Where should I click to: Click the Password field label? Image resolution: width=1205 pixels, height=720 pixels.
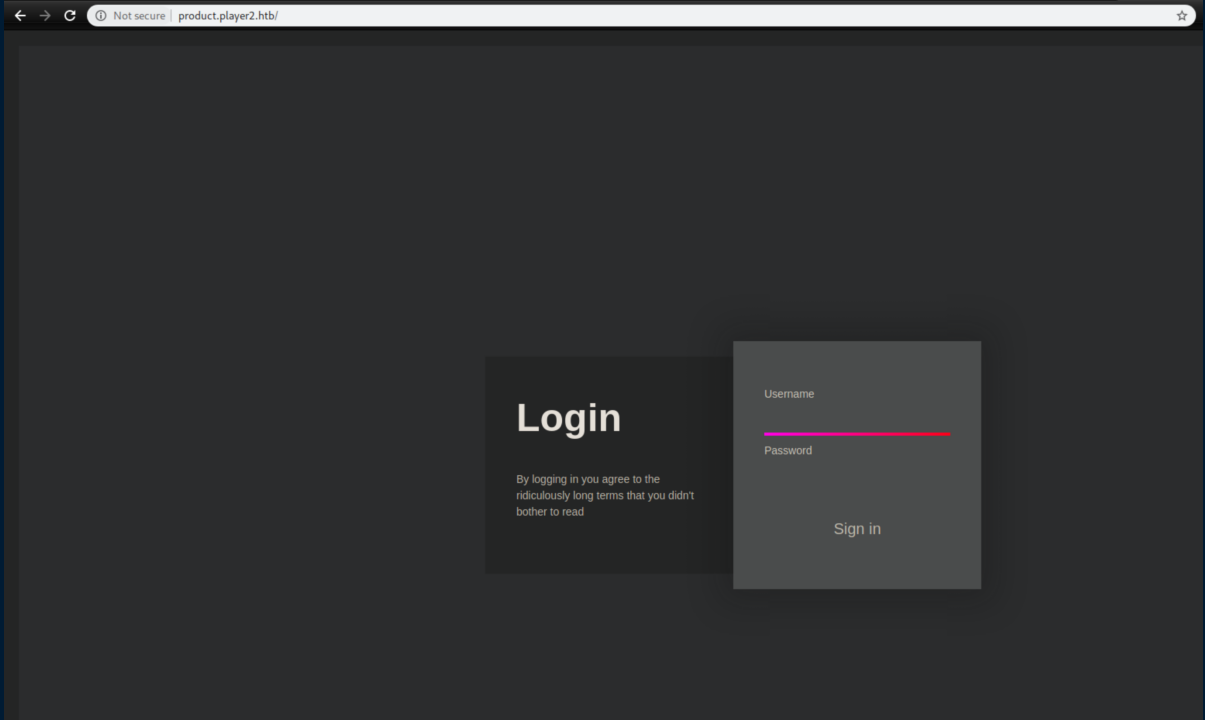(x=788, y=451)
